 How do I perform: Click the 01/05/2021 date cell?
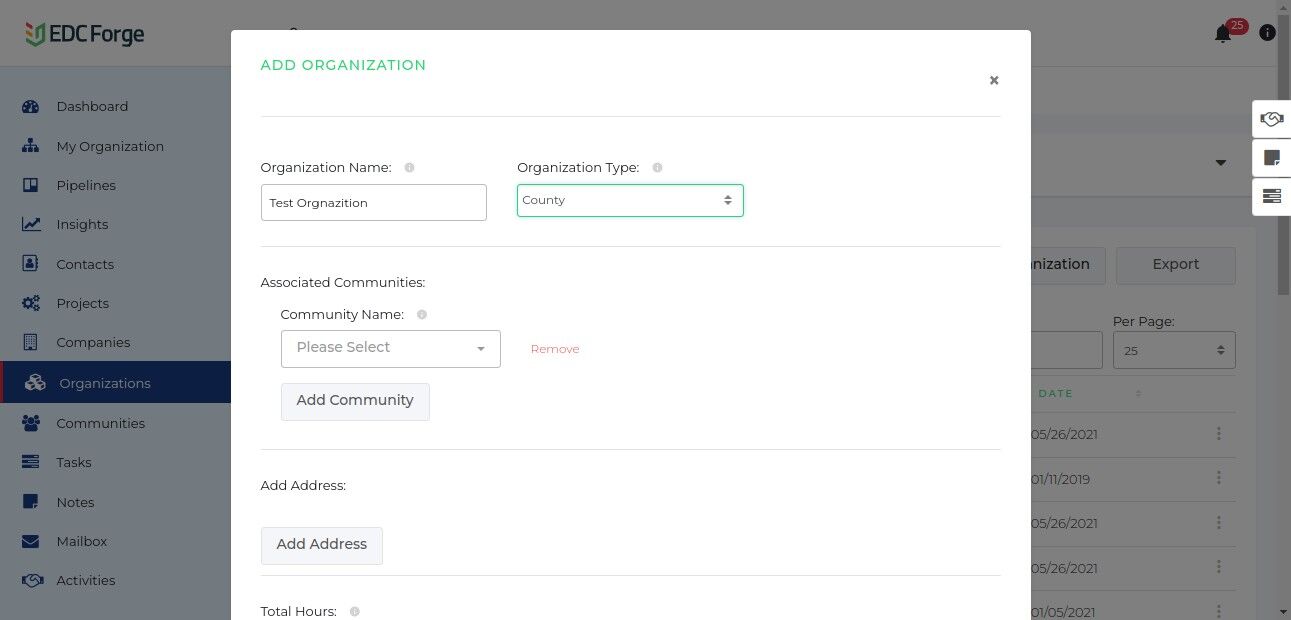(1062, 612)
